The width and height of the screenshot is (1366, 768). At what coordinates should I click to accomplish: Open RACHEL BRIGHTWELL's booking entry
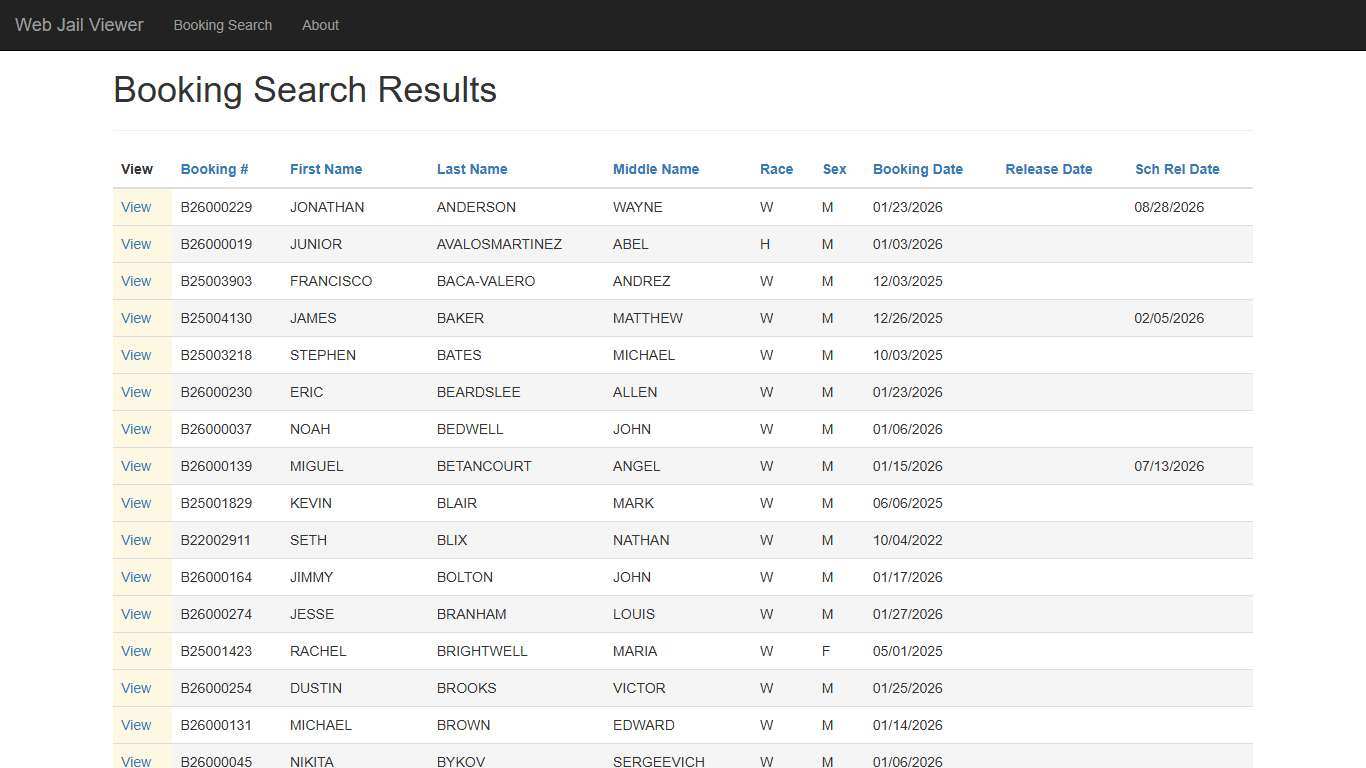click(136, 651)
